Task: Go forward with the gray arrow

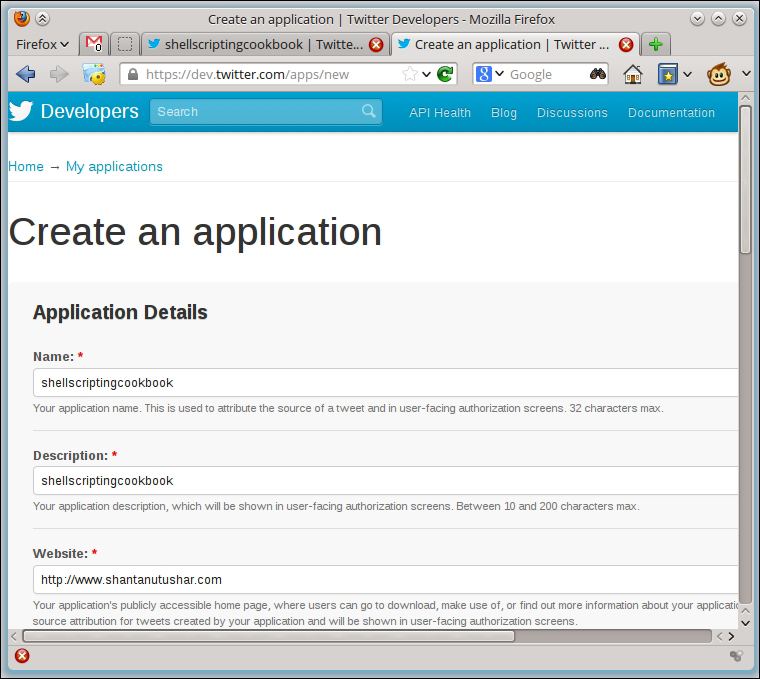Action: 59,74
